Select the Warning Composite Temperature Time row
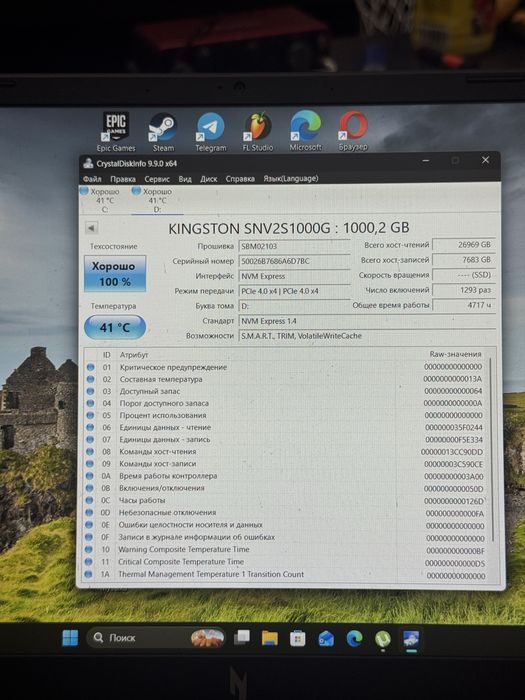The width and height of the screenshot is (525, 700). coord(286,550)
